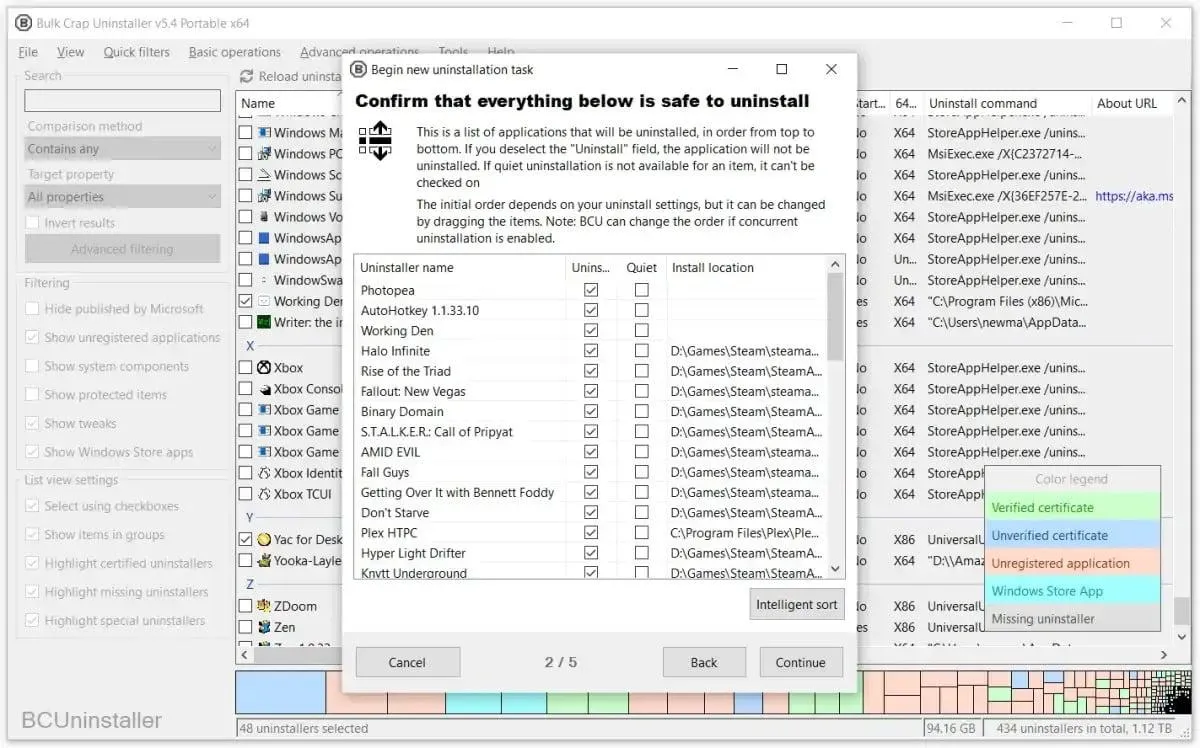The width and height of the screenshot is (1200, 748).
Task: Enable Quiet checkbox for Fallout: New Vegas
Action: (641, 391)
